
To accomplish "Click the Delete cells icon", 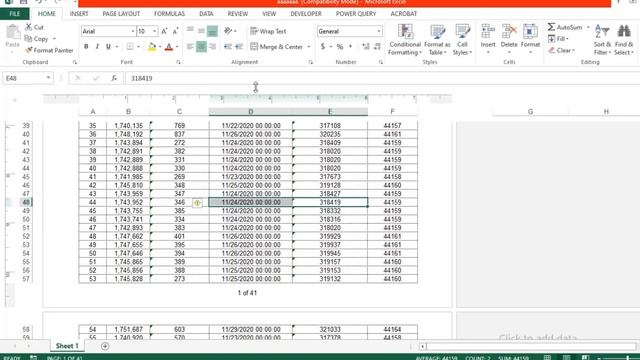I will tap(509, 31).
